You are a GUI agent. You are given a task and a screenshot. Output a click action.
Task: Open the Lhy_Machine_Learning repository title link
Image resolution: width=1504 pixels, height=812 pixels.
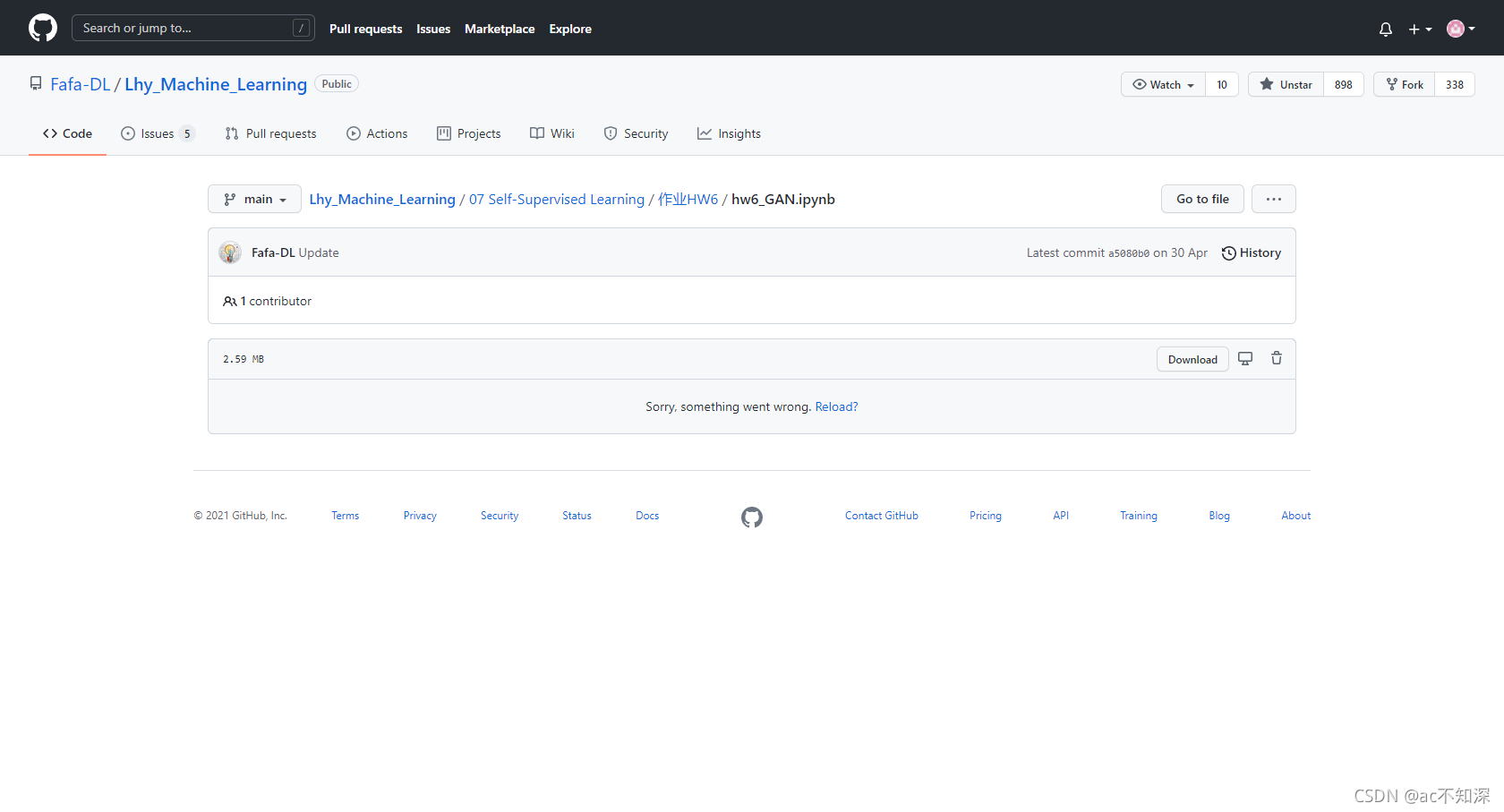pos(216,84)
